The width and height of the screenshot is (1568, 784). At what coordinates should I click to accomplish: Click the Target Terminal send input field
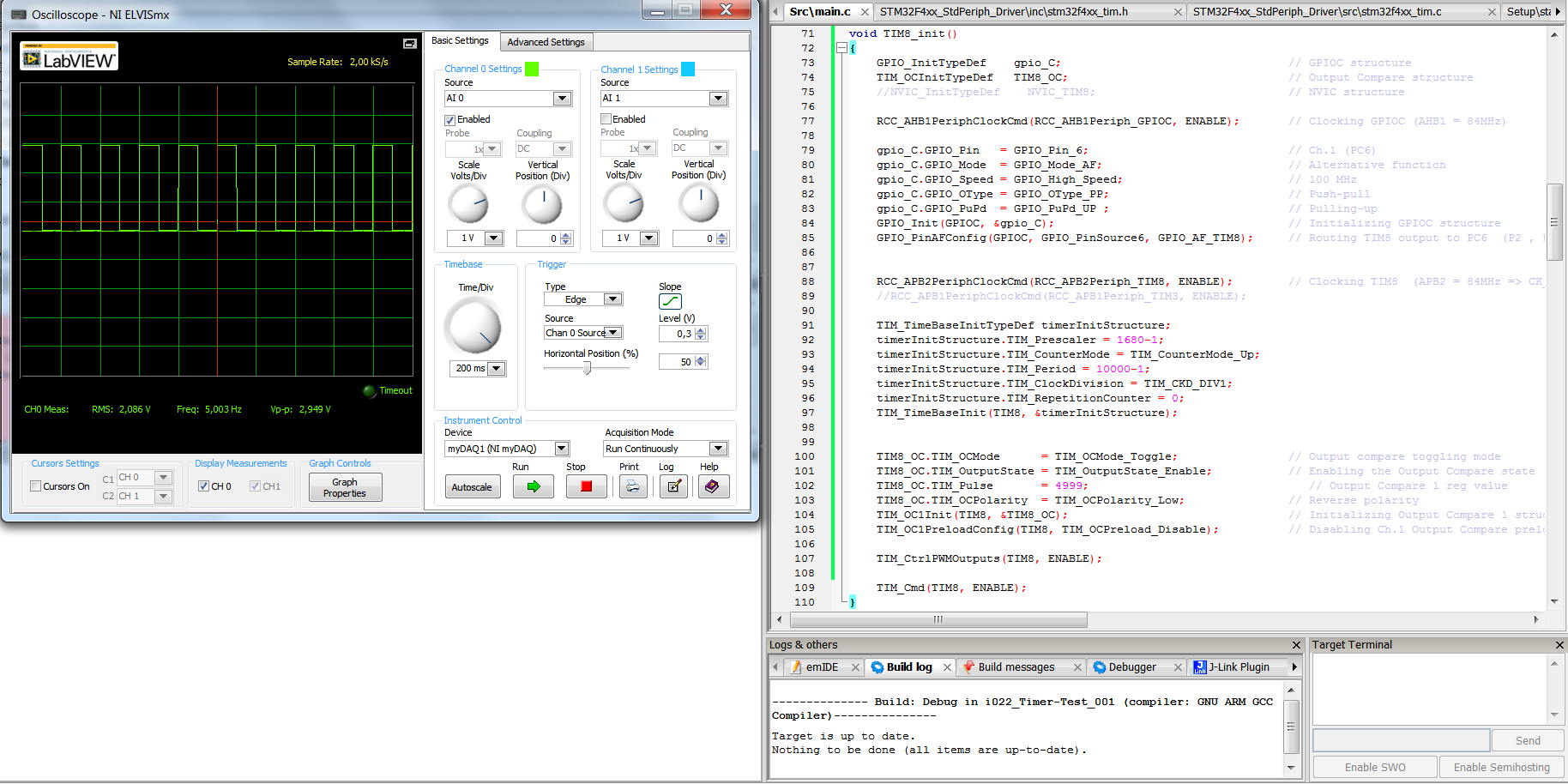[x=1401, y=741]
